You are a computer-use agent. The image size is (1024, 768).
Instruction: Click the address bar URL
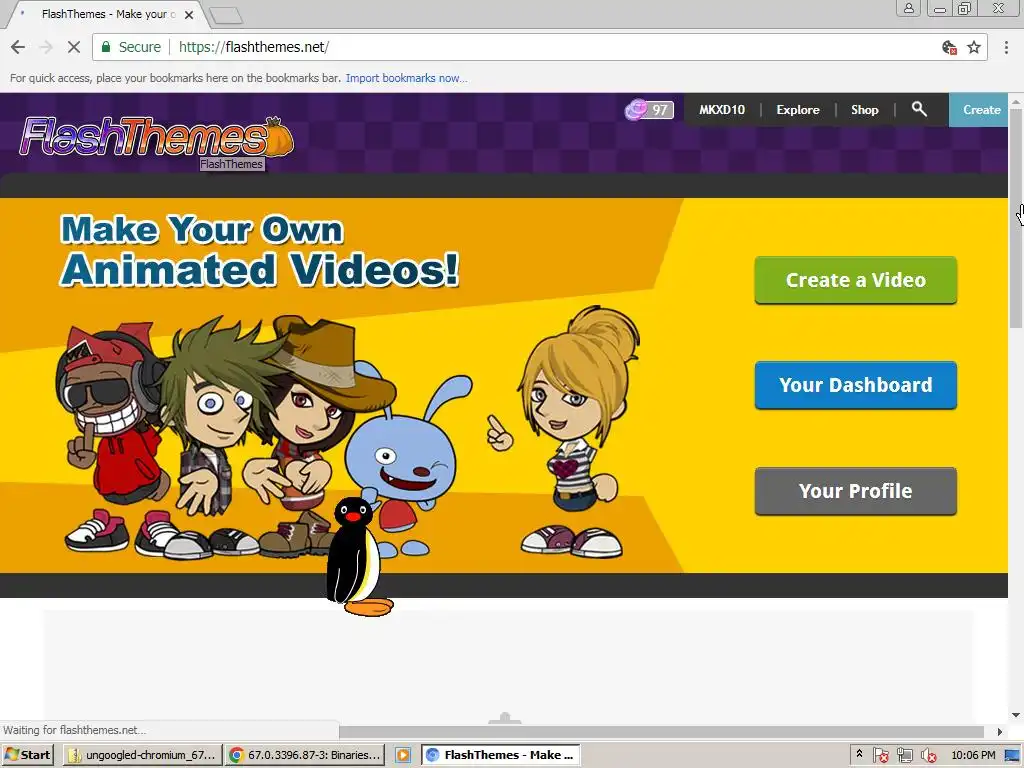pyautogui.click(x=254, y=47)
